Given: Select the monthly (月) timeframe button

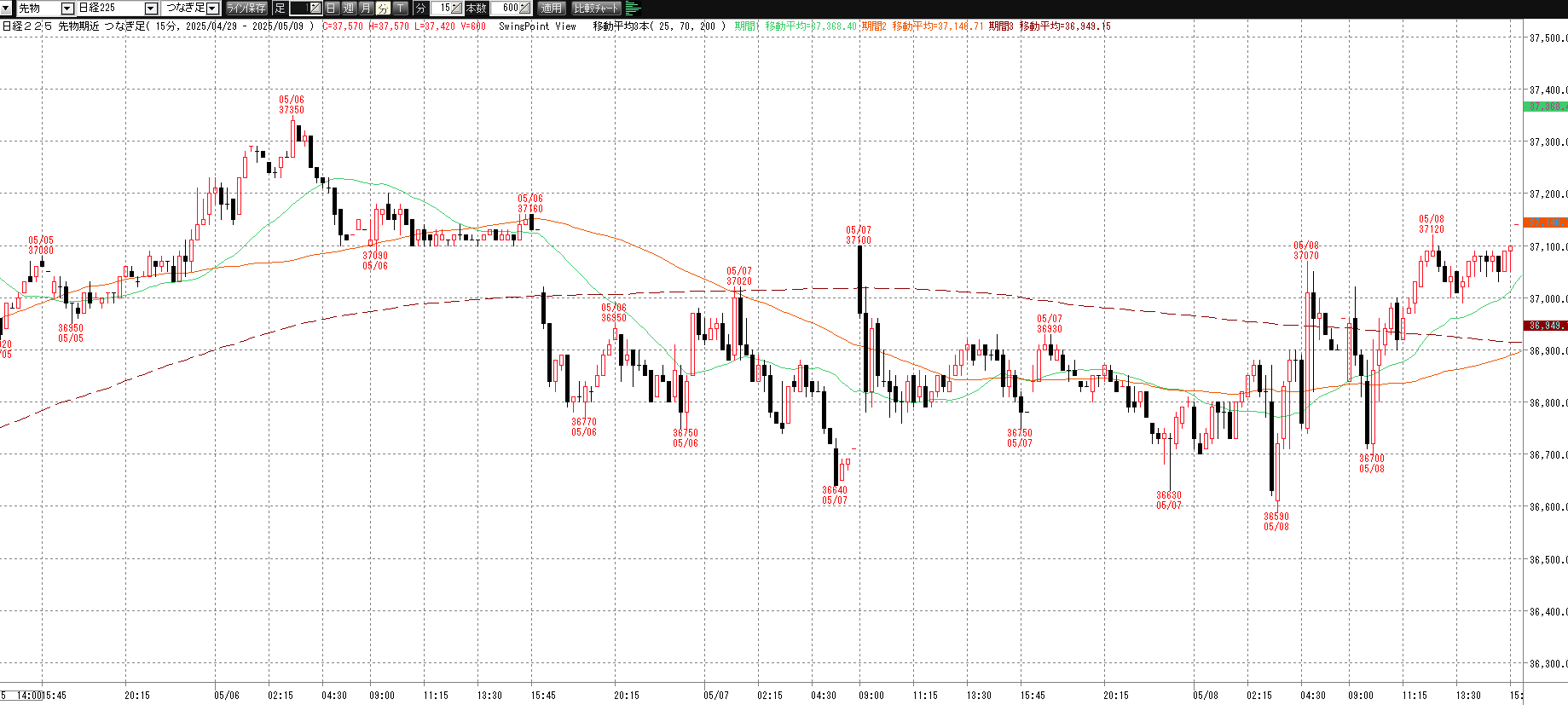Looking at the screenshot, I should (x=366, y=9).
